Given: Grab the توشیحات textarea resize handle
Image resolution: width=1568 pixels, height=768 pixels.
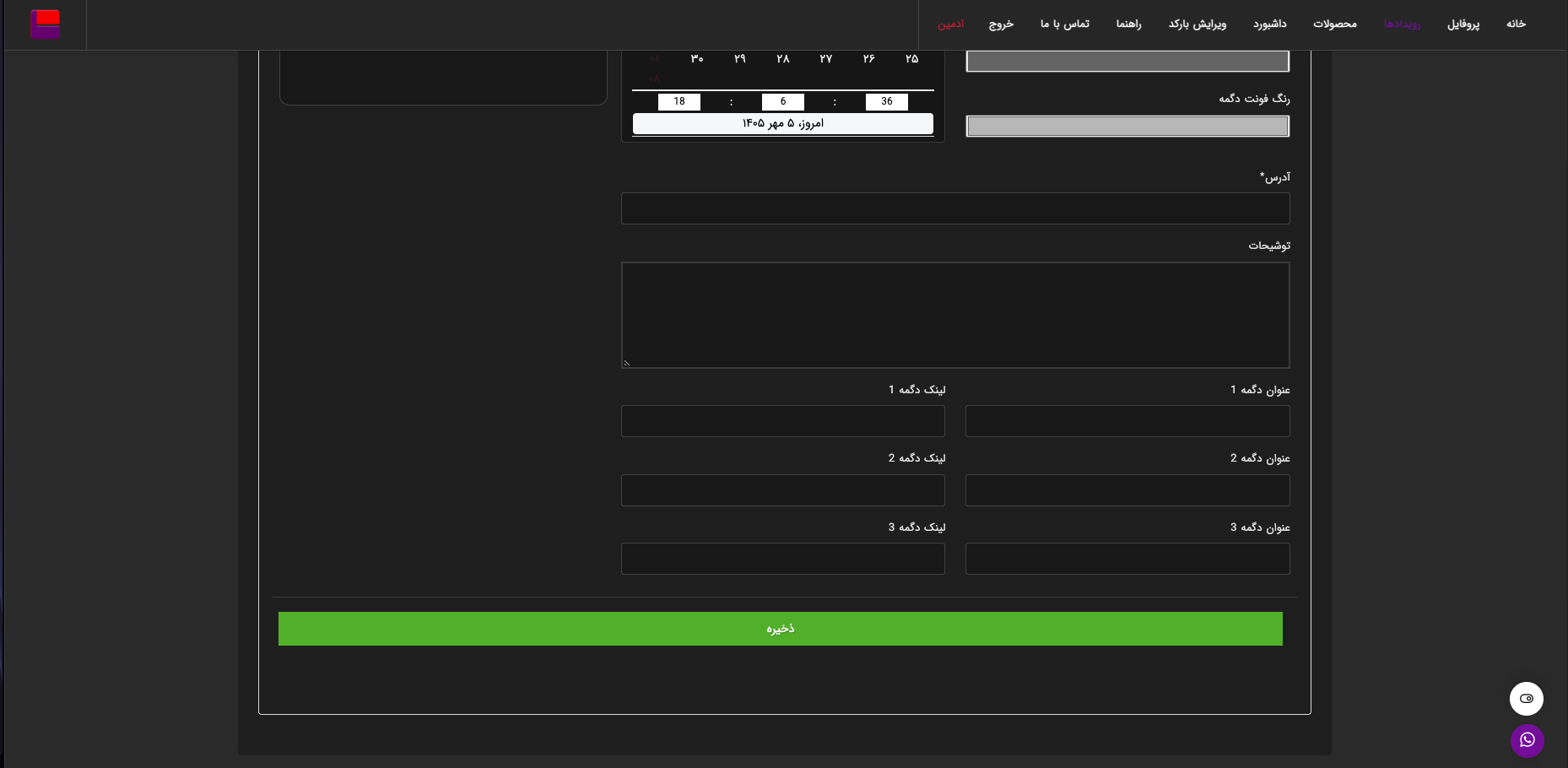Looking at the screenshot, I should tap(627, 363).
